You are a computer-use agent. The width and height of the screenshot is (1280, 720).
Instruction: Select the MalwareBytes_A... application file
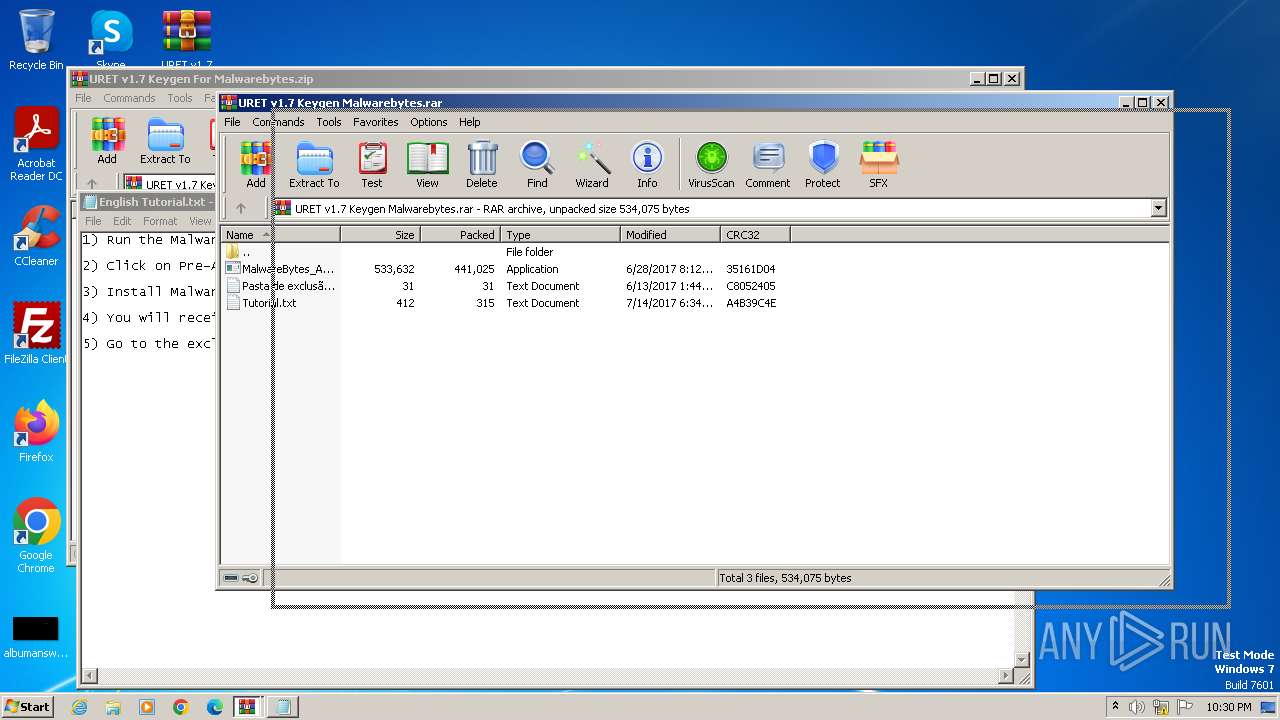280,269
